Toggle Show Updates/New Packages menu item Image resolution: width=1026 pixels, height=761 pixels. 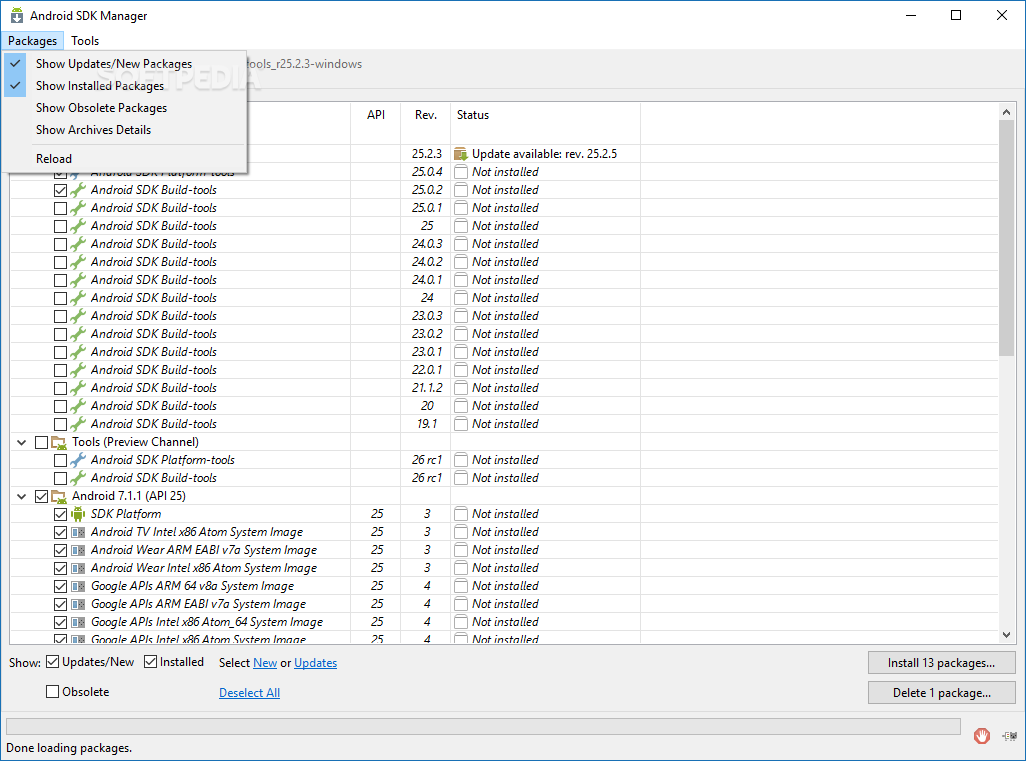[x=124, y=63]
